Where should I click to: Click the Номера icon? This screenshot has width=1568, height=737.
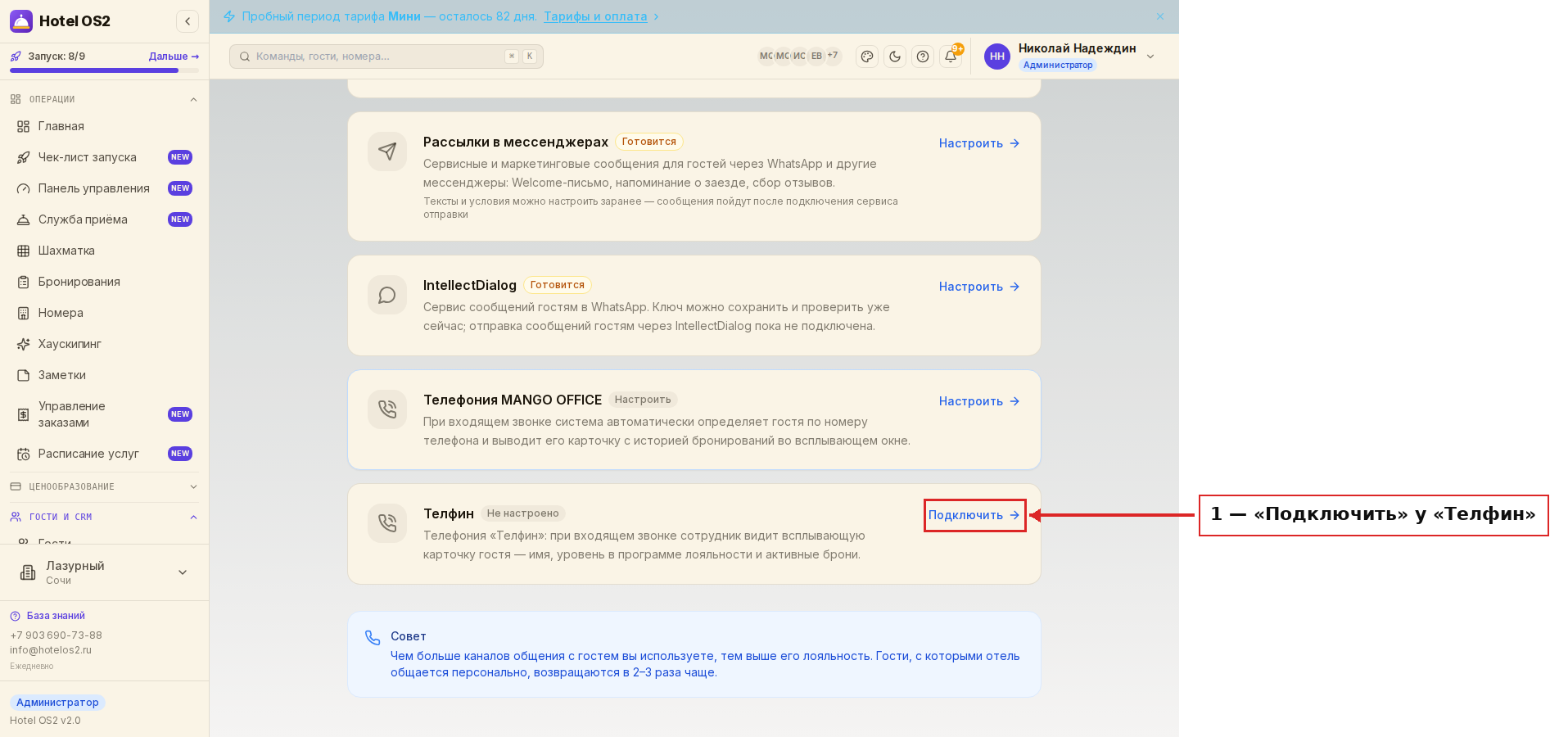point(24,313)
